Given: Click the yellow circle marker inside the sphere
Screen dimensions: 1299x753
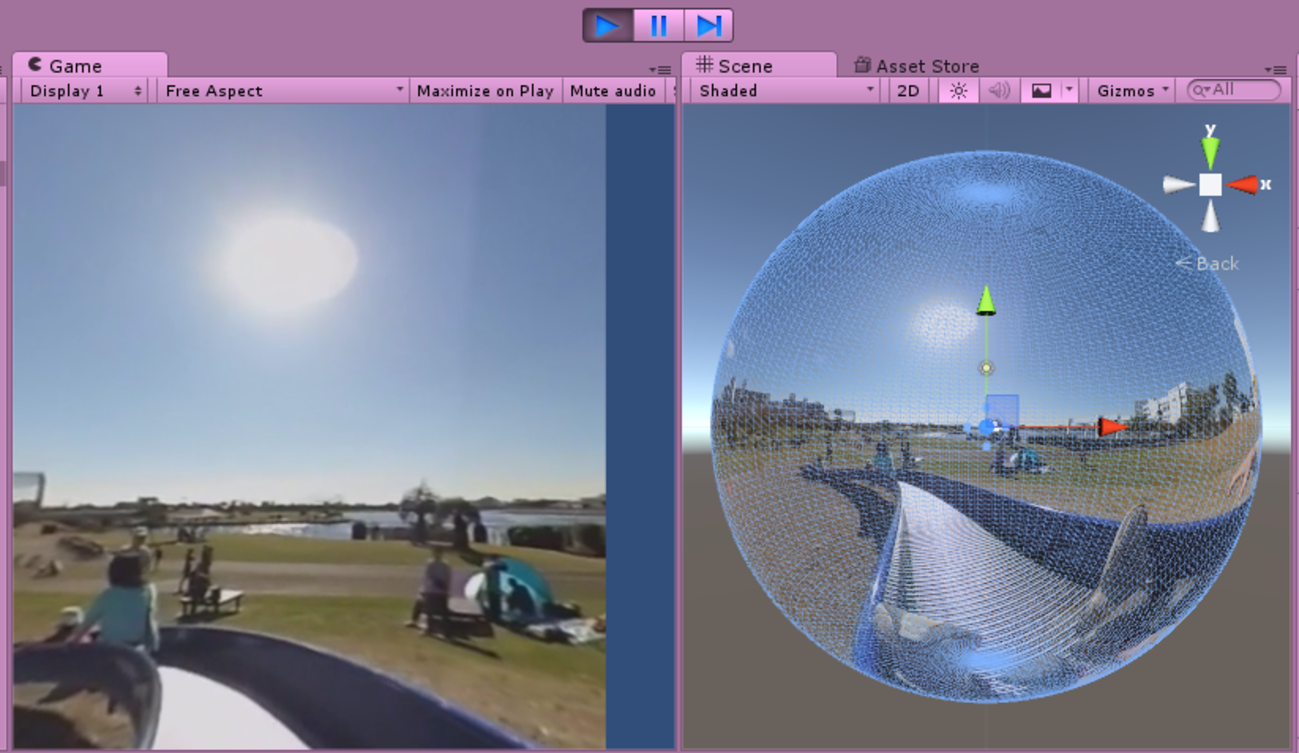Looking at the screenshot, I should point(986,368).
